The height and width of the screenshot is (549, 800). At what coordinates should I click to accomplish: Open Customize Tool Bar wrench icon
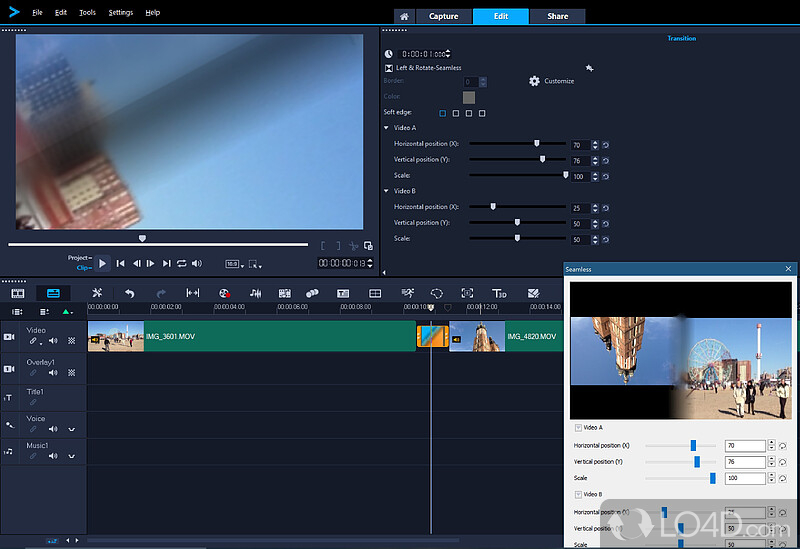pos(97,293)
